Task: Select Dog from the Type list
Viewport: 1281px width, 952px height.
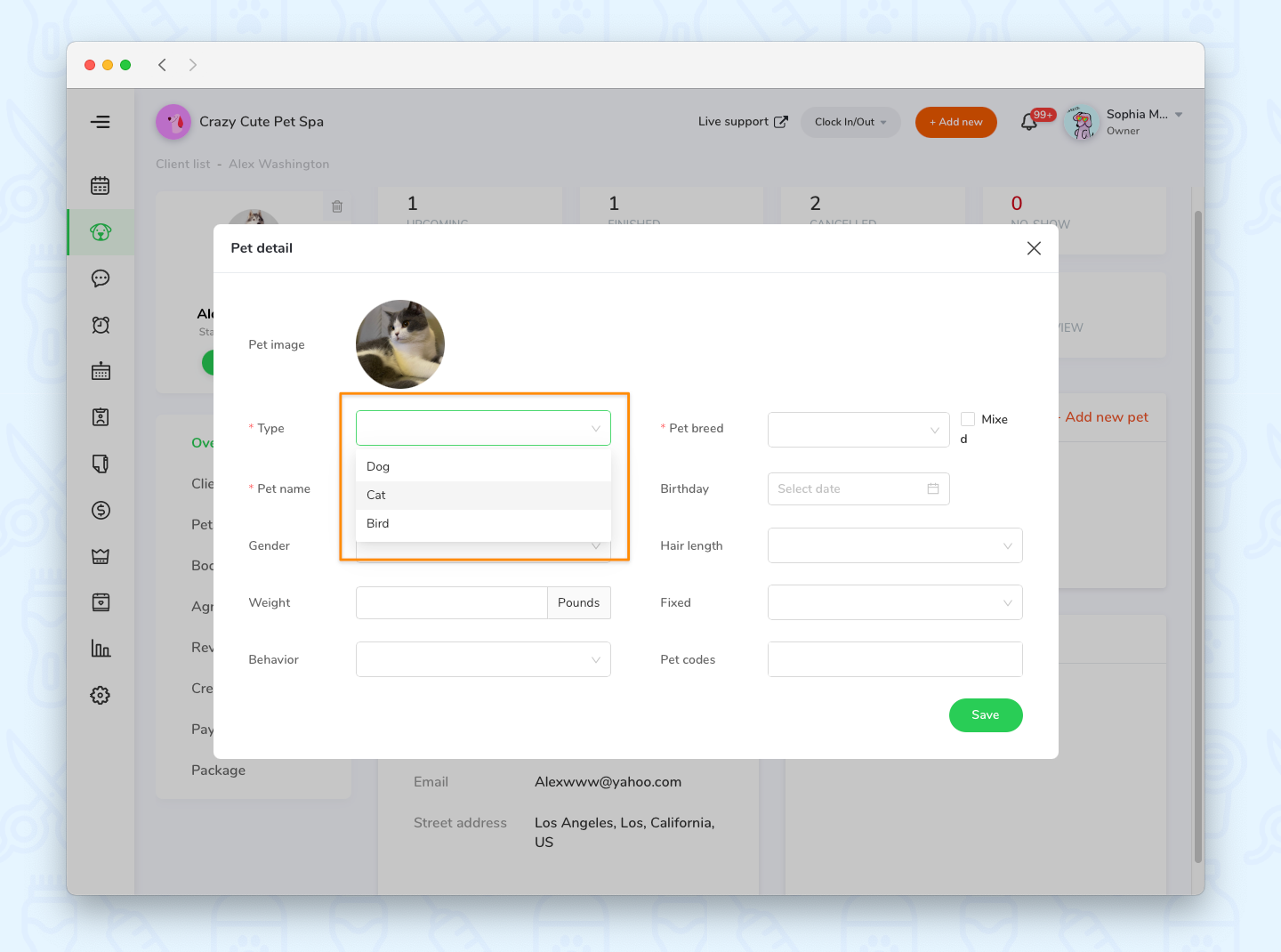Action: tap(483, 466)
